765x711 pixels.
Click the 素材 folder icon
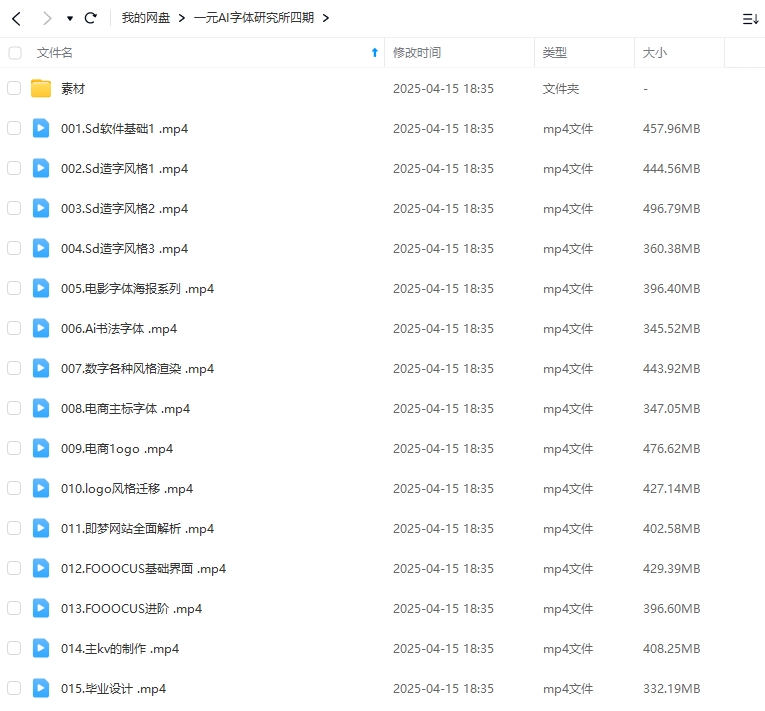41,89
